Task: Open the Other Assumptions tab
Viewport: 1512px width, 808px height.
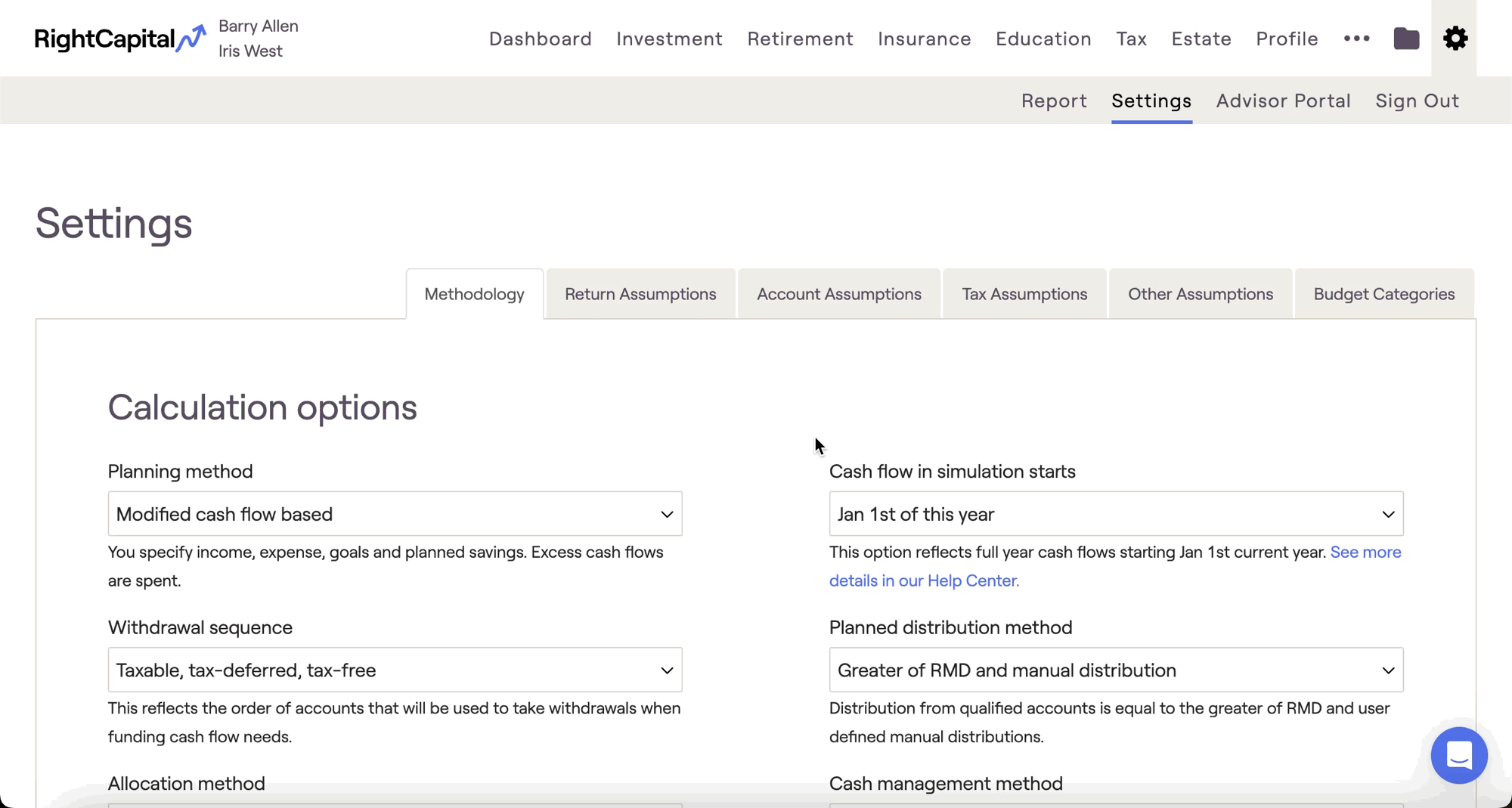Action: (x=1200, y=294)
